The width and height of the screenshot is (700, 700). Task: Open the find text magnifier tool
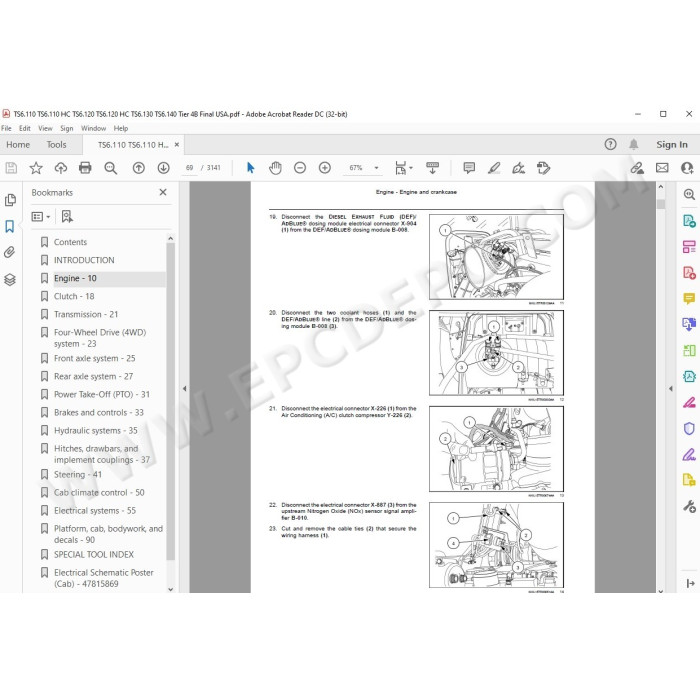(x=110, y=168)
